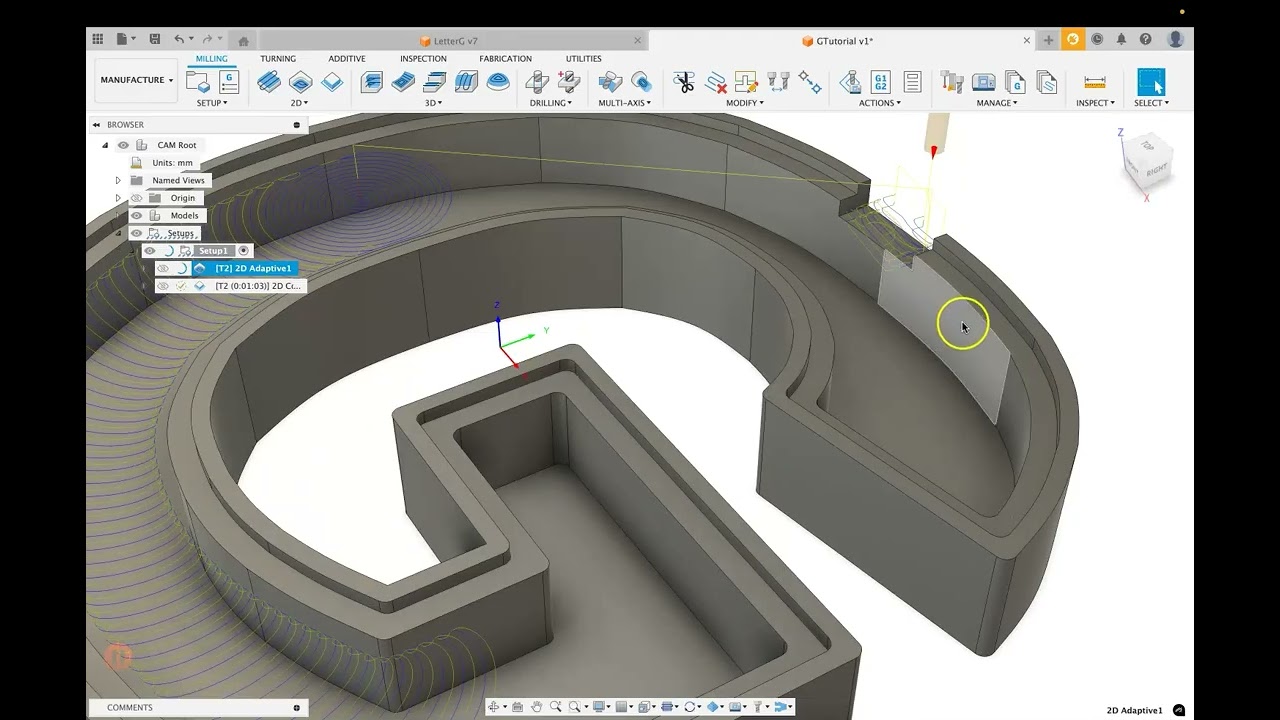
Task: Click the Undo arrow
Action: (x=179, y=39)
